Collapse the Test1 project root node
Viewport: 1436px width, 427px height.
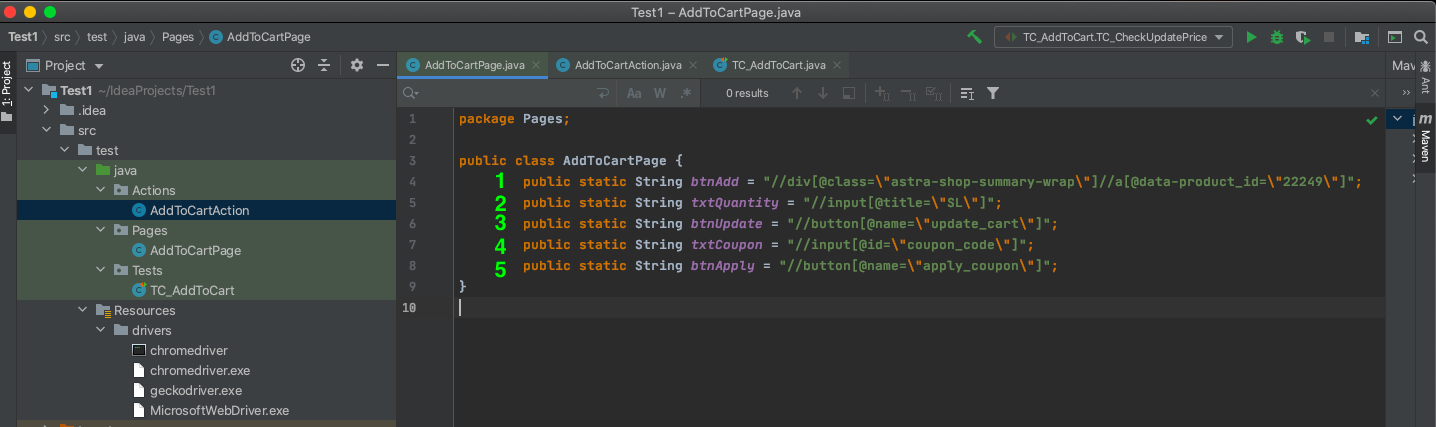pyautogui.click(x=29, y=90)
